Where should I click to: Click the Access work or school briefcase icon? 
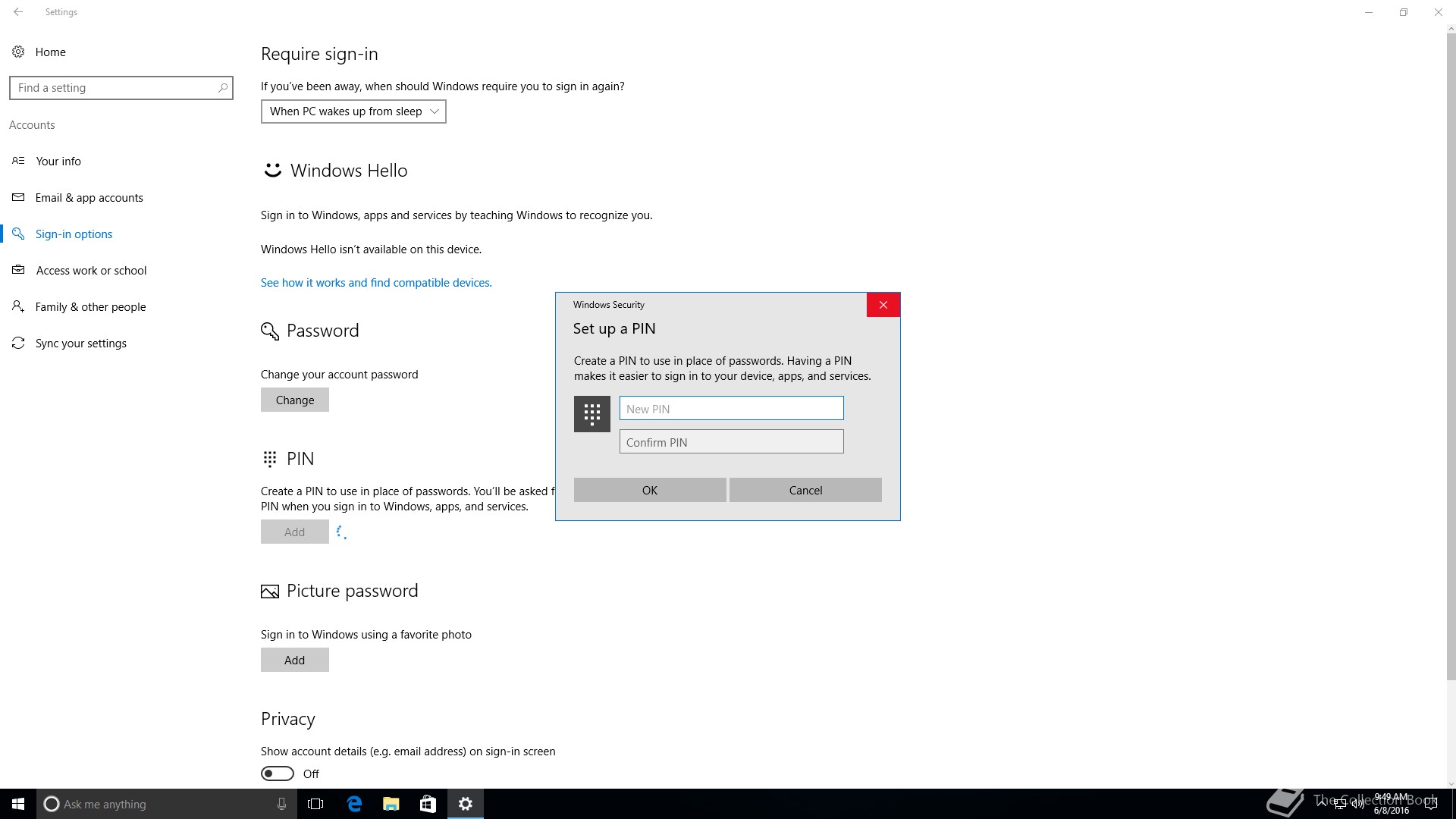point(18,270)
